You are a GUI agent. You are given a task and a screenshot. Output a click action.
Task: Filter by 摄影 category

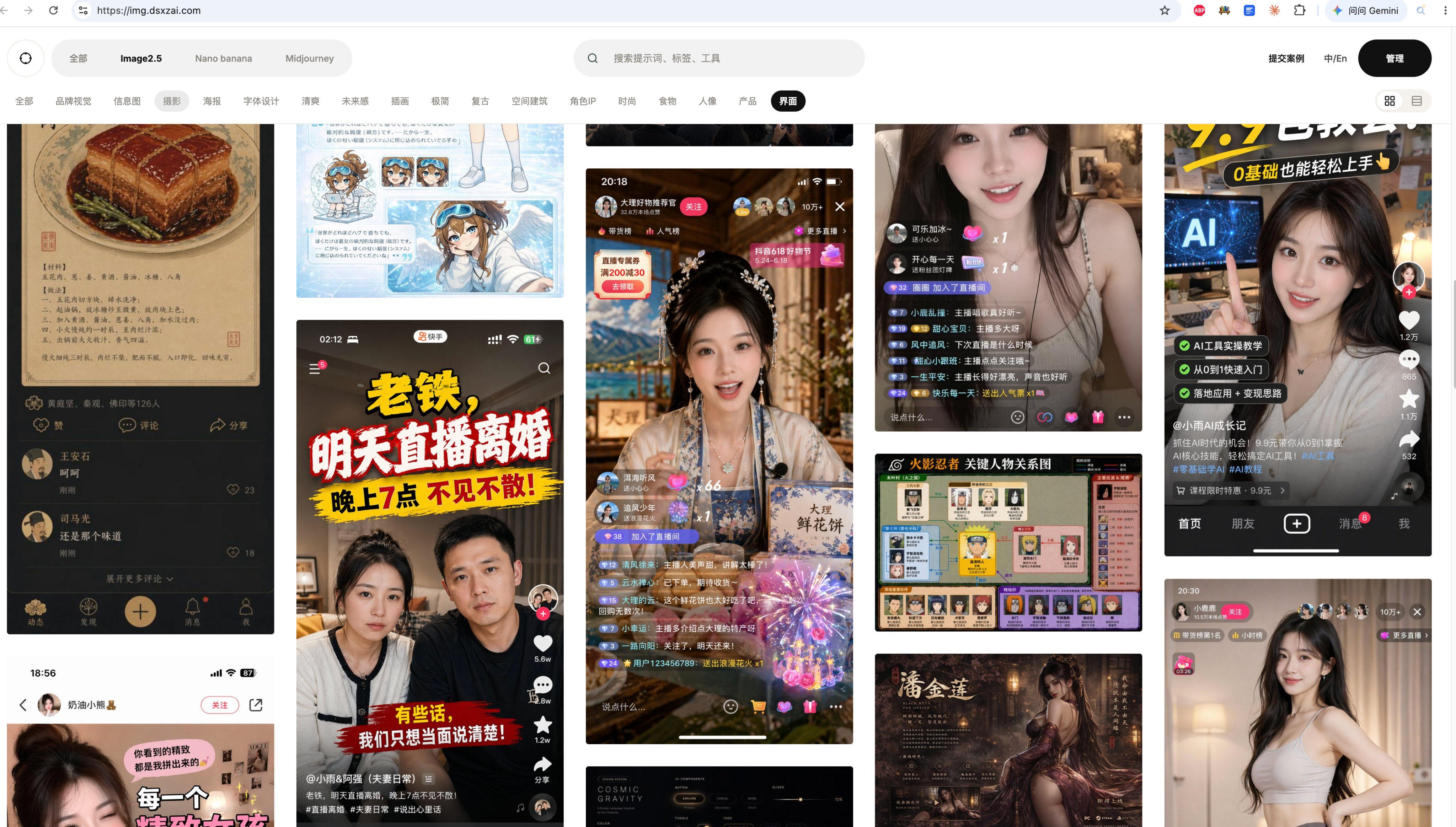click(172, 101)
